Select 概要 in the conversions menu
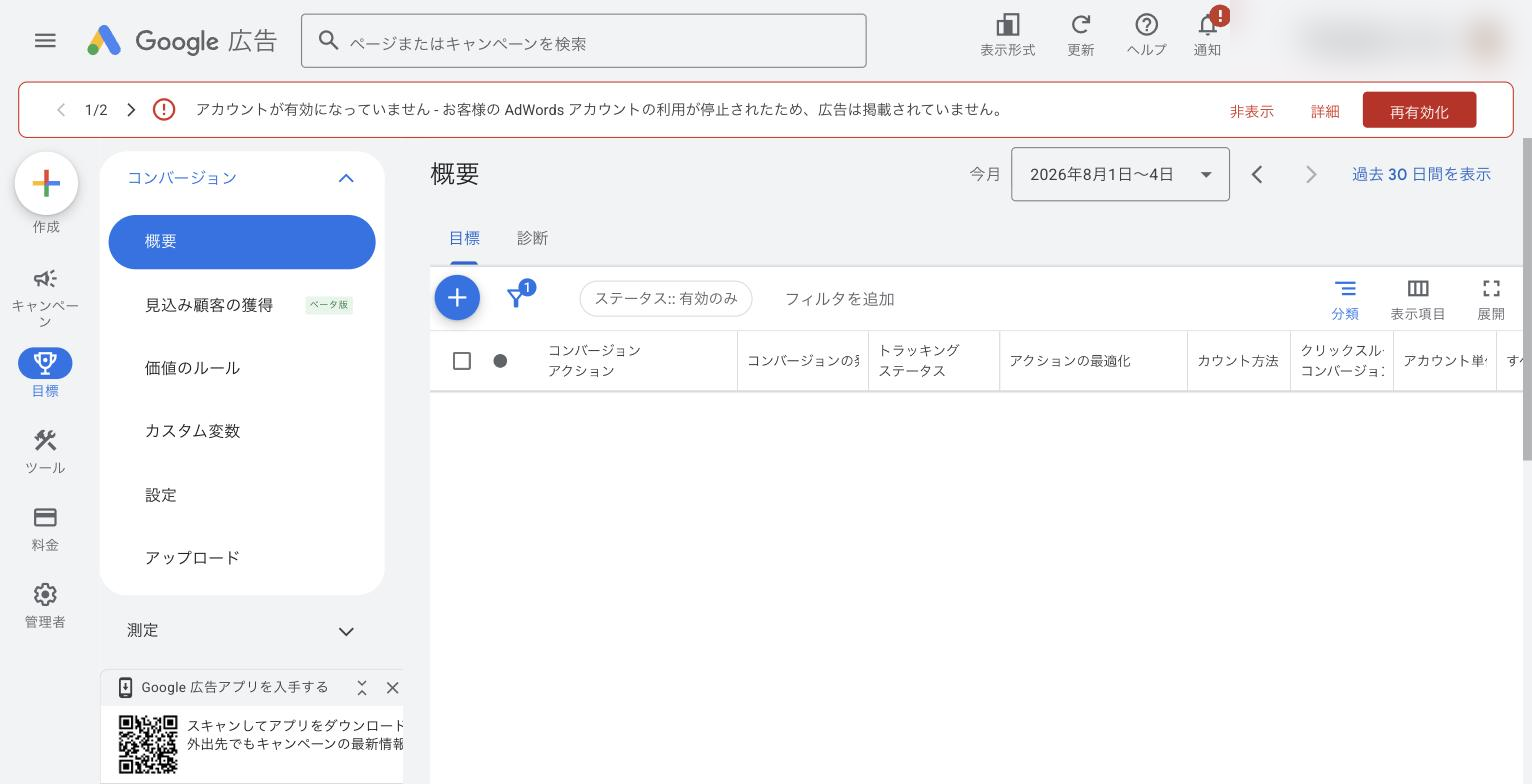Image resolution: width=1532 pixels, height=784 pixels. 242,242
